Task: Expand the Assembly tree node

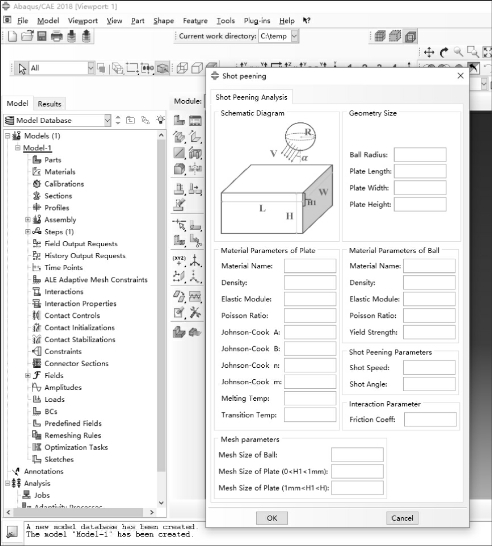Action: coord(28,219)
